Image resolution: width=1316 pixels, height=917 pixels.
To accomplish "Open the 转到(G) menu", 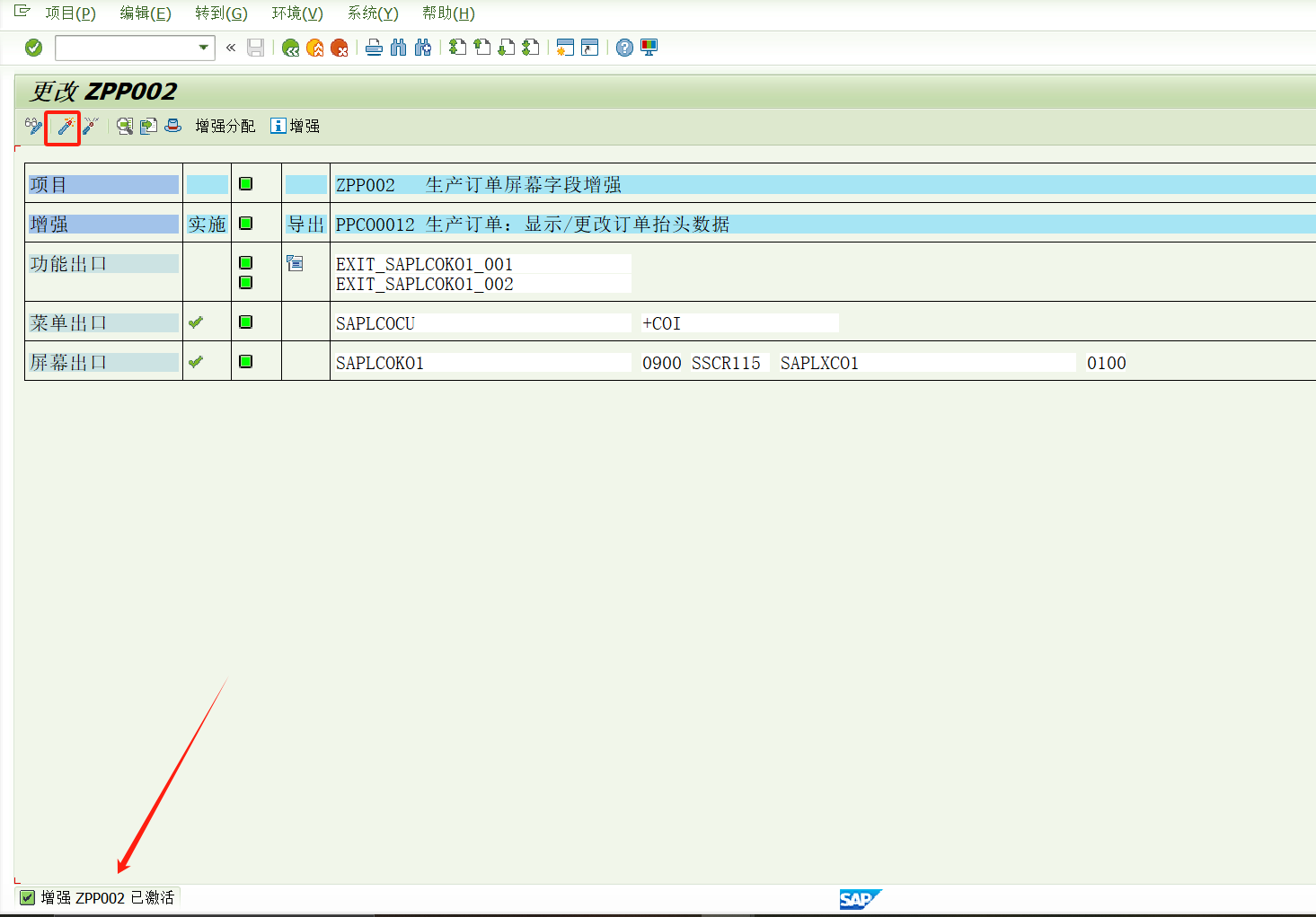I will click(x=221, y=13).
